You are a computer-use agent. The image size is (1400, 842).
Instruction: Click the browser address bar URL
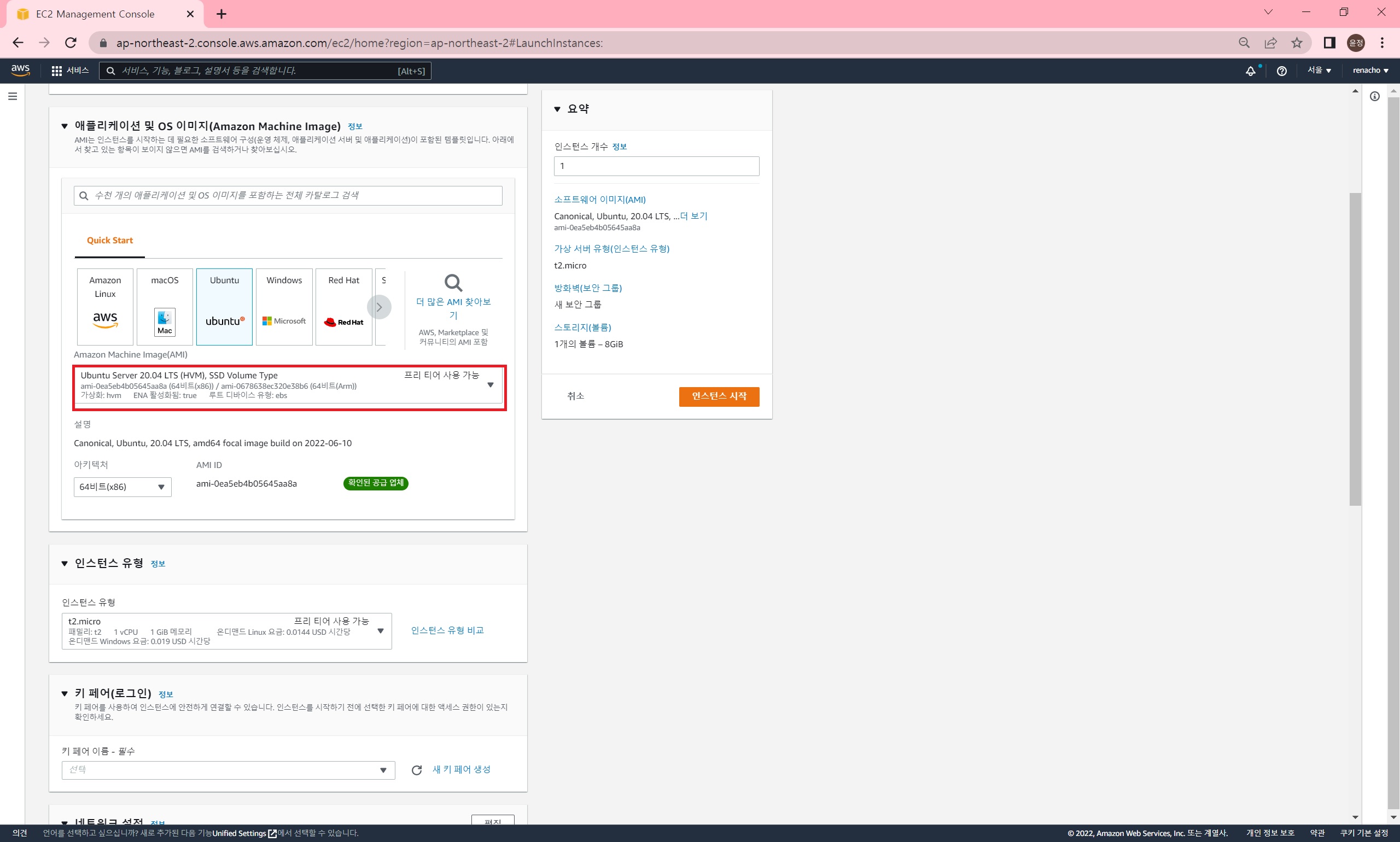coord(359,43)
